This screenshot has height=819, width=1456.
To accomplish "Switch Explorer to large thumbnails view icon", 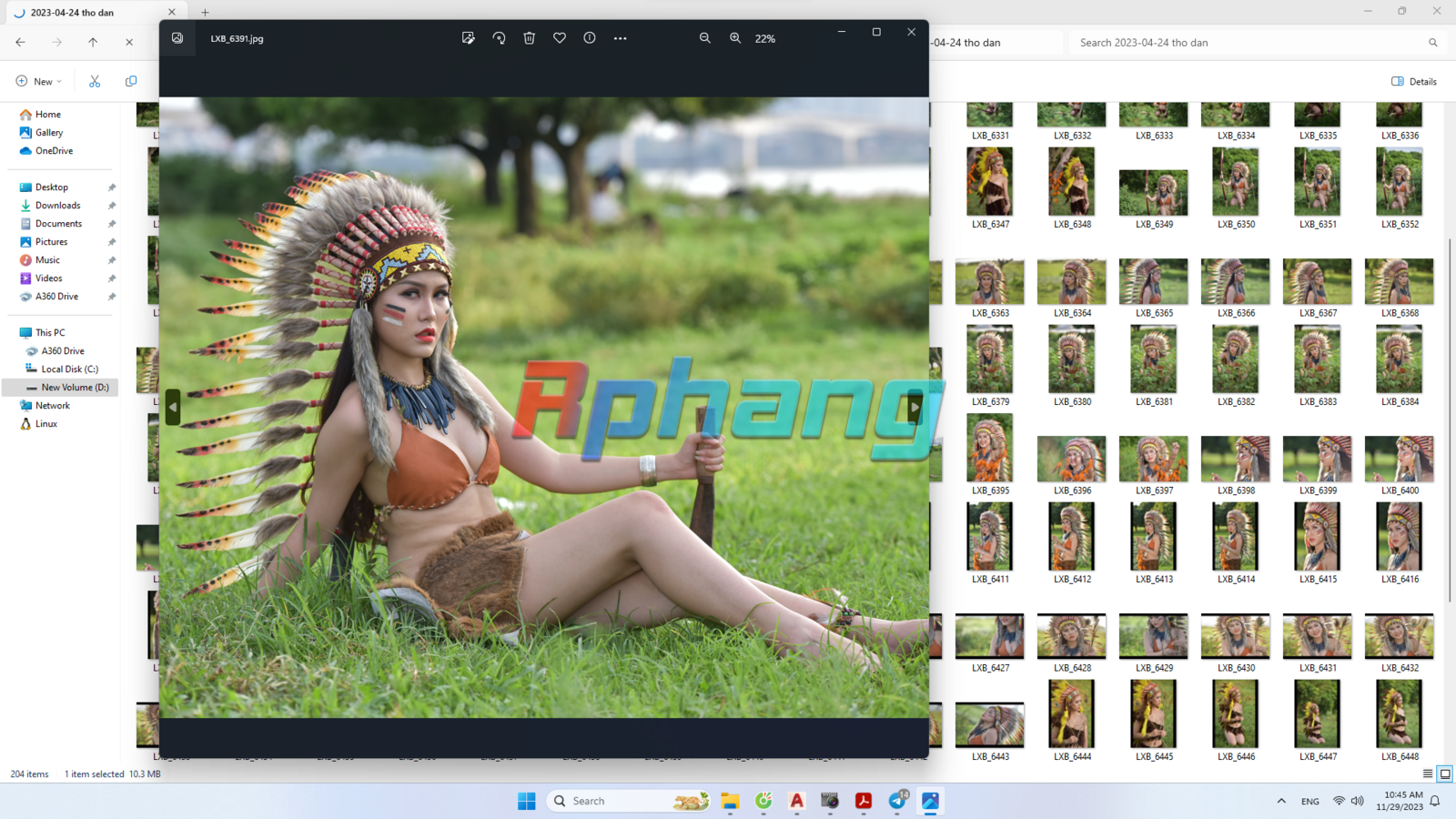I will click(x=1445, y=774).
